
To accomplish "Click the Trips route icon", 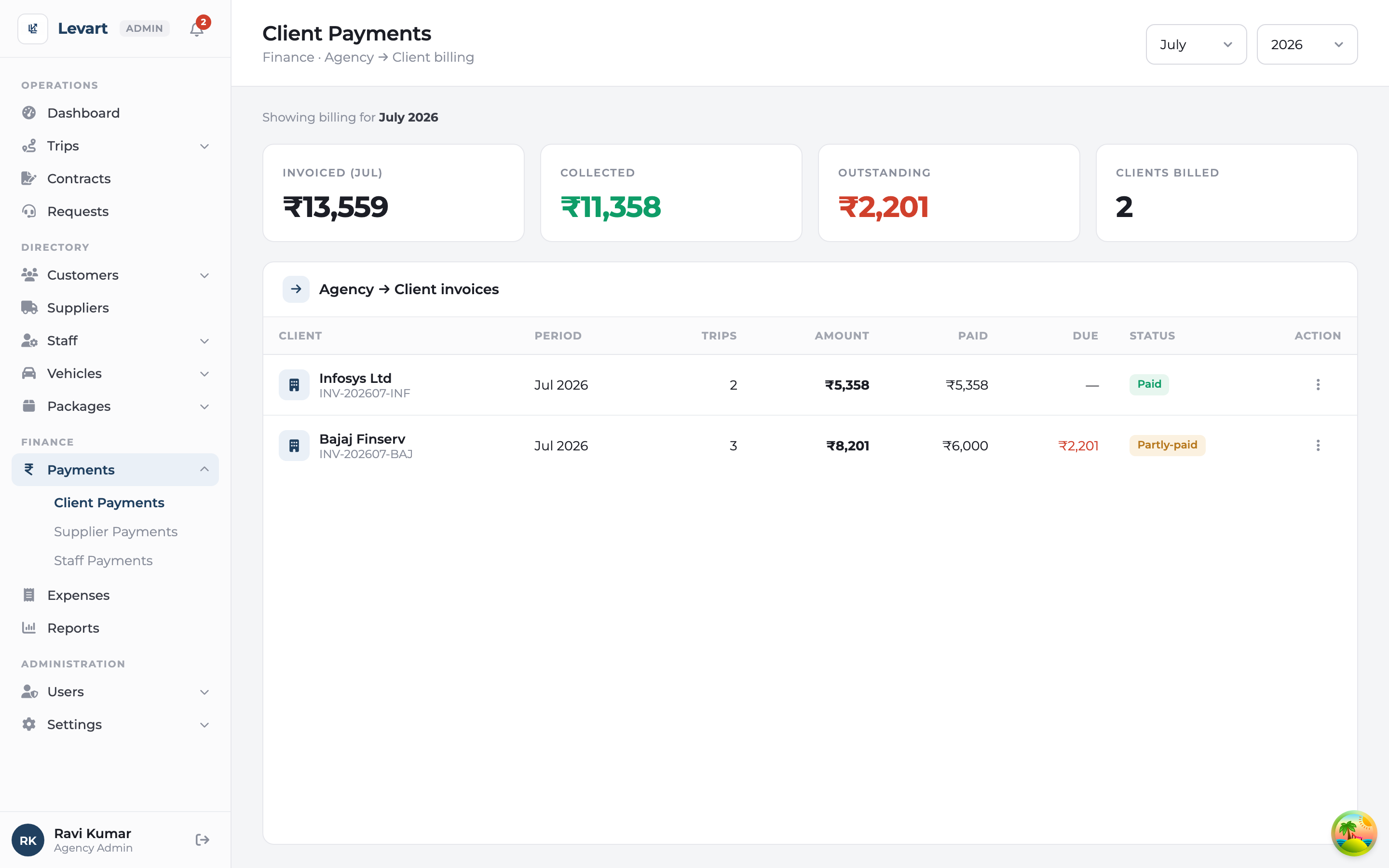I will [x=29, y=146].
